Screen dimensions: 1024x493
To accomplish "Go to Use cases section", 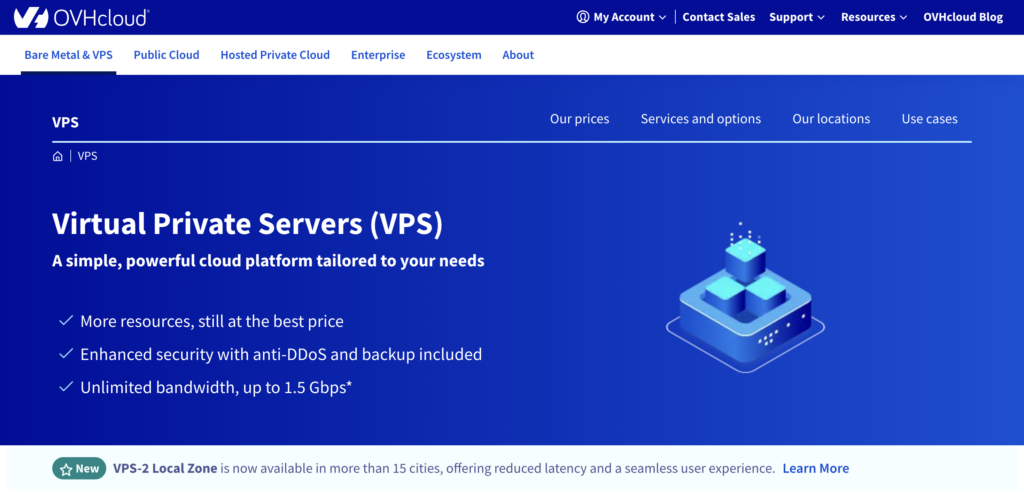I will [x=929, y=119].
